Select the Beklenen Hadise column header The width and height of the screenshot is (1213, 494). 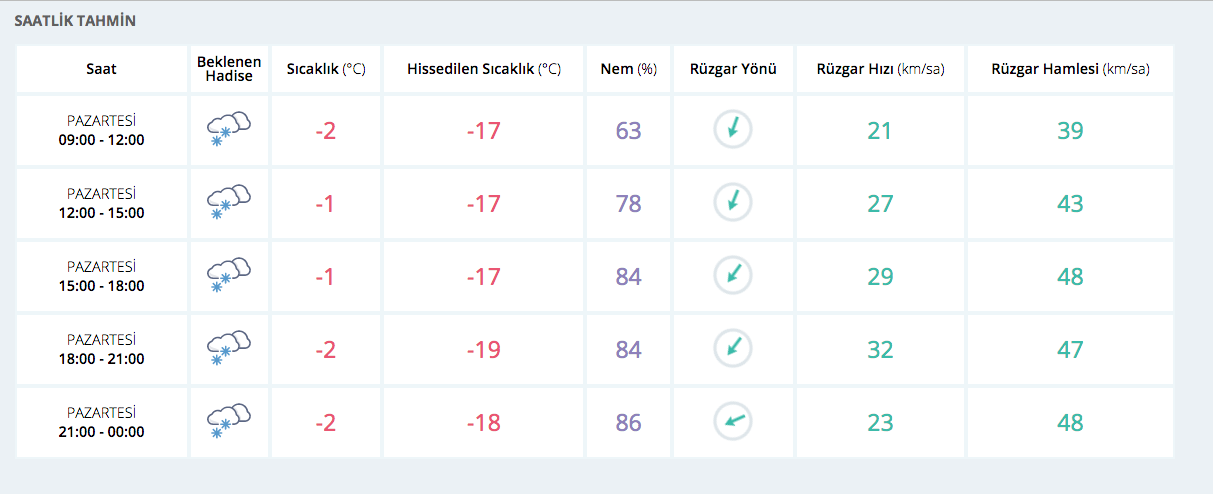click(x=229, y=69)
